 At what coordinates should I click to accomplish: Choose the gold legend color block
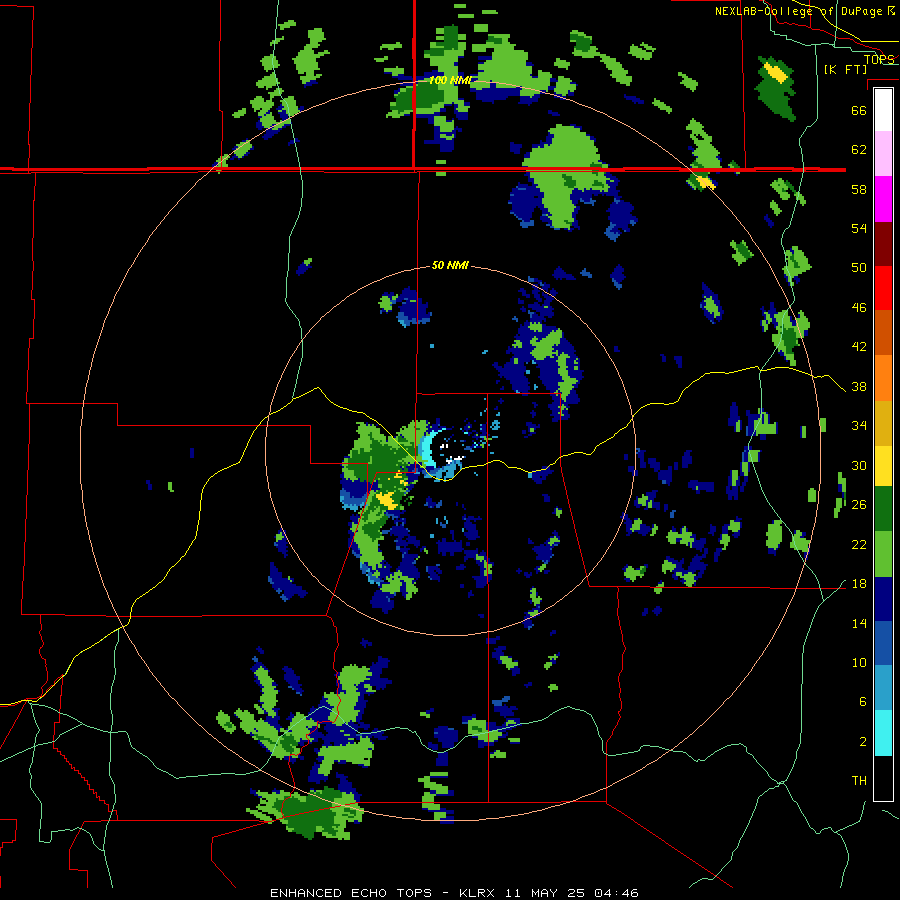(883, 423)
